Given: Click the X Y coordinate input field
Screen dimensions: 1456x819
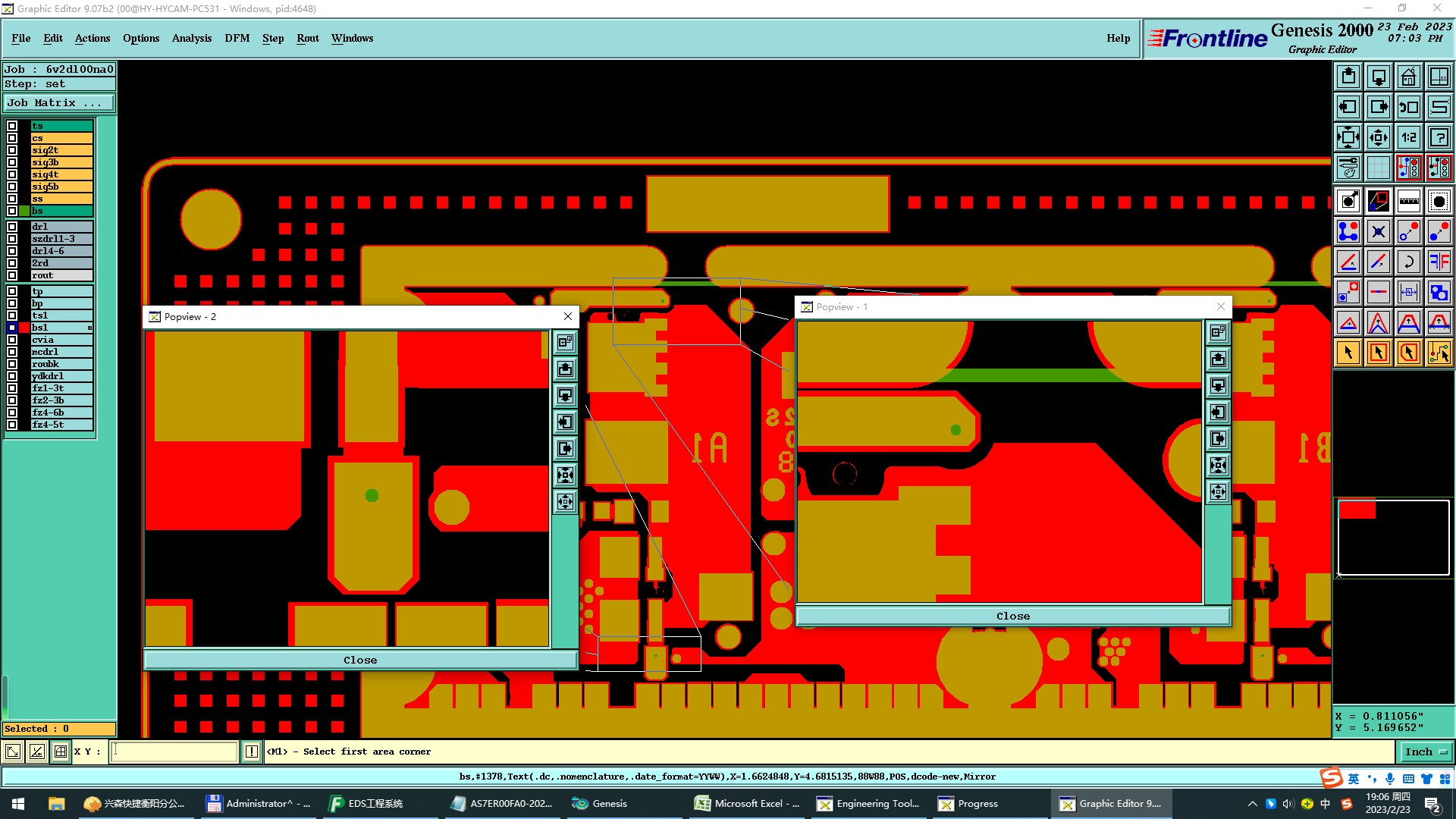Looking at the screenshot, I should click(x=174, y=752).
